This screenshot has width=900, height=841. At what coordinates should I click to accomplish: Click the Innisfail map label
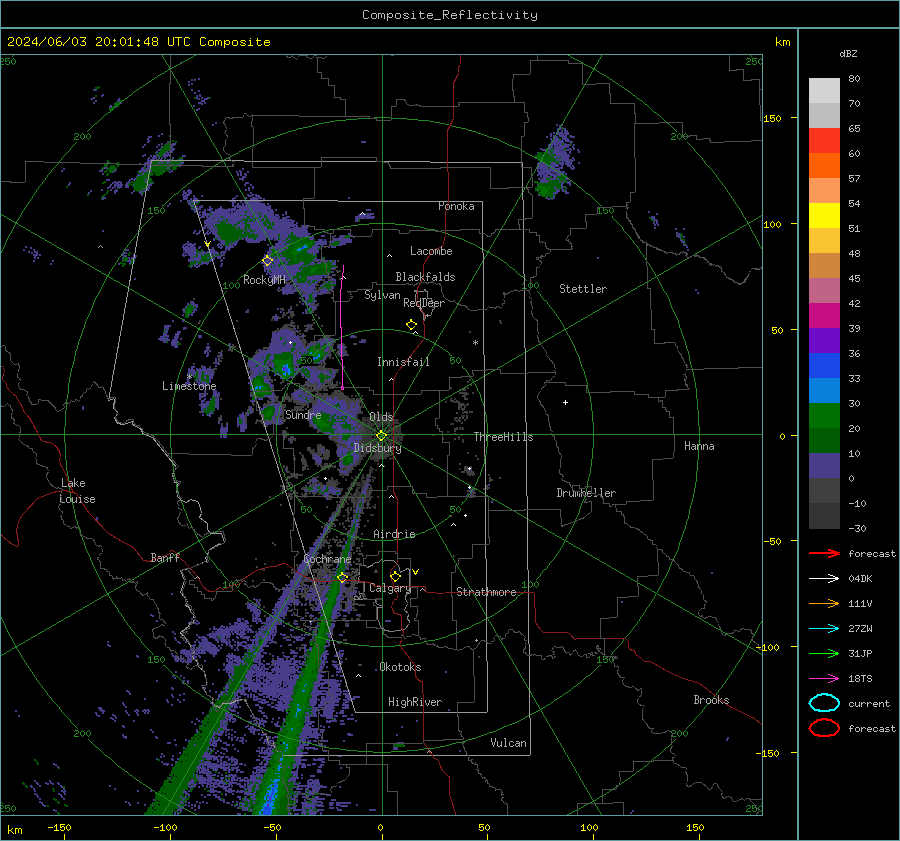[403, 362]
